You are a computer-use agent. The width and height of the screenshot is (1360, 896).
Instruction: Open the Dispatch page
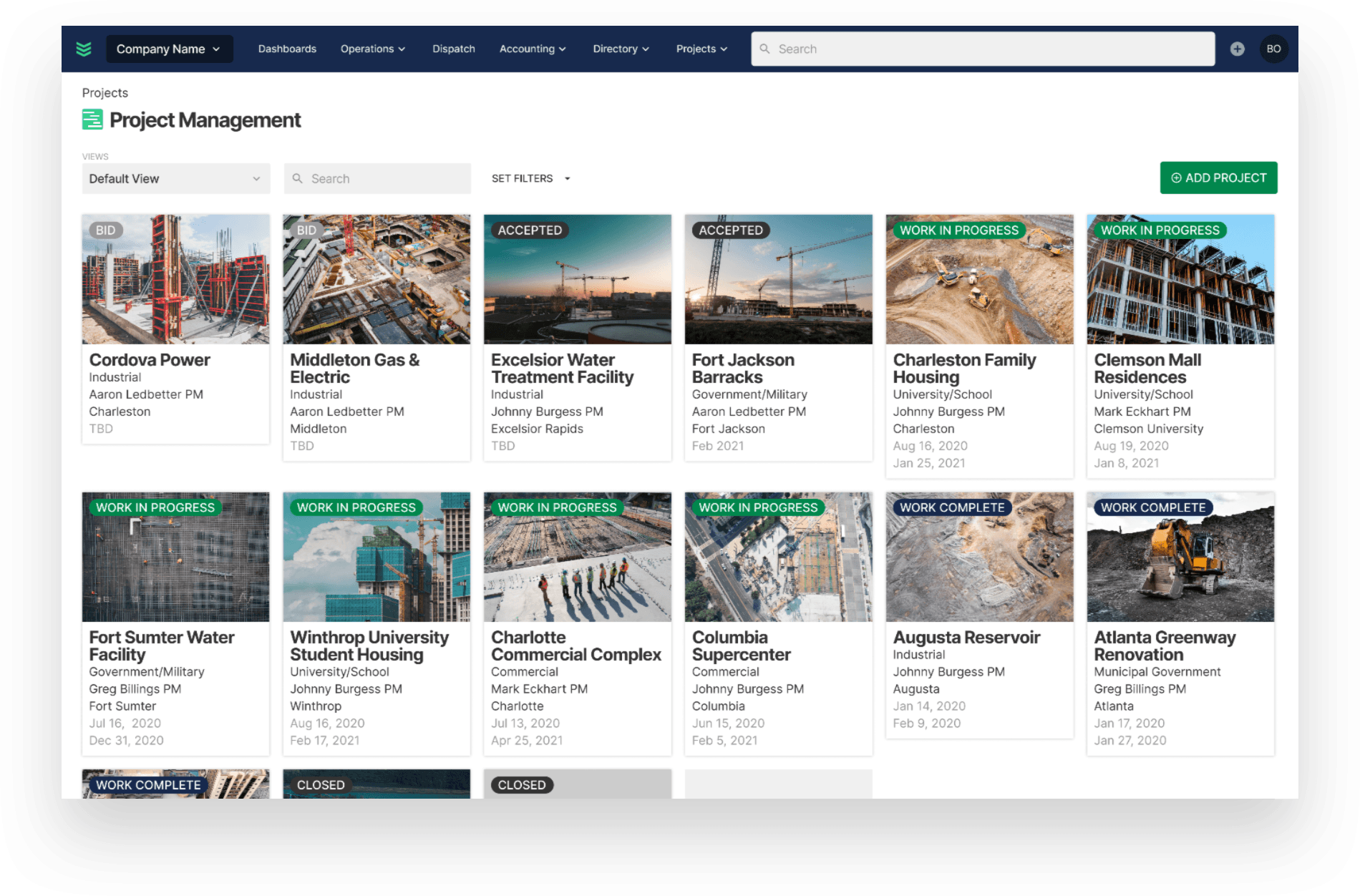pos(454,49)
